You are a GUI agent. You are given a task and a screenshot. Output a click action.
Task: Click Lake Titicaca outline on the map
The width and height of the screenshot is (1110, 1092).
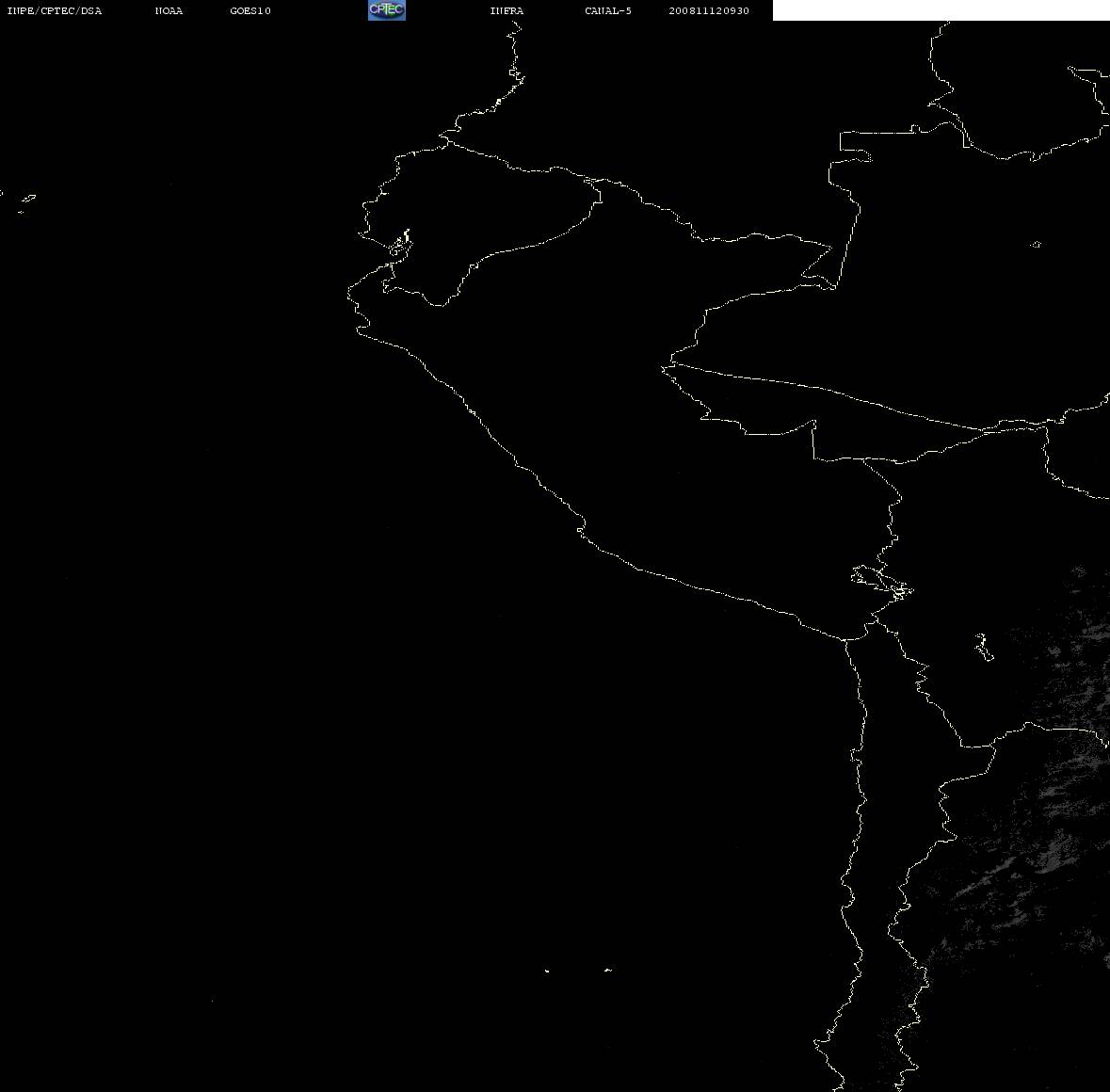[882, 583]
